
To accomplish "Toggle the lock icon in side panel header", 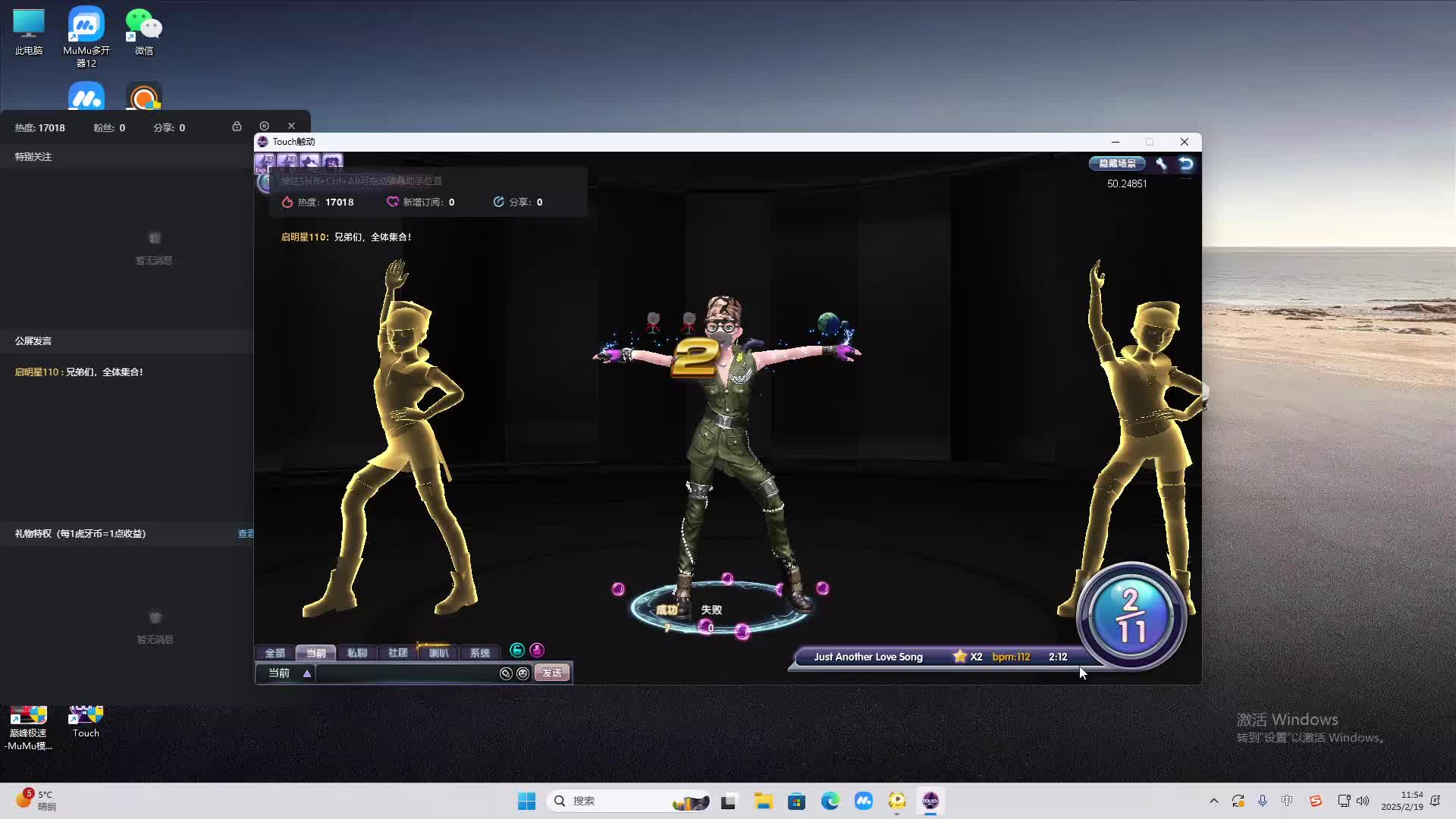I will click(x=237, y=126).
